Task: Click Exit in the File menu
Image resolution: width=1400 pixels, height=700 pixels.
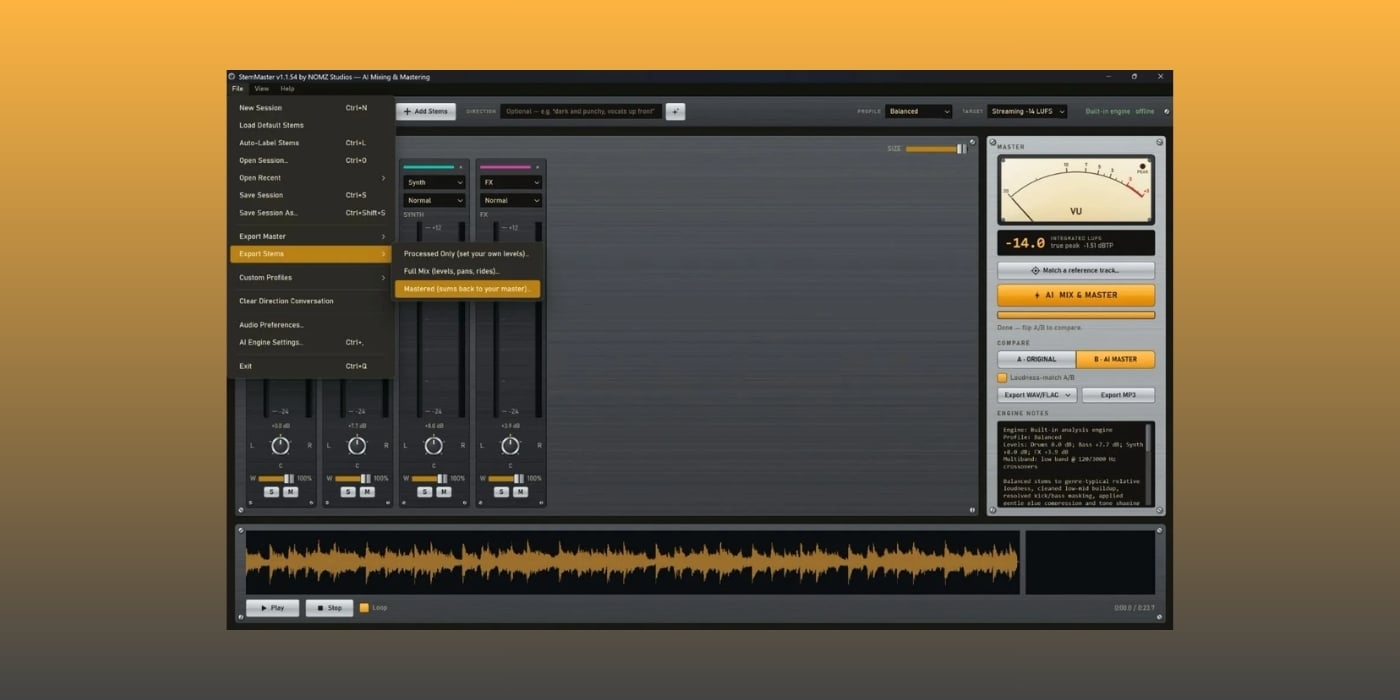Action: 312,366
